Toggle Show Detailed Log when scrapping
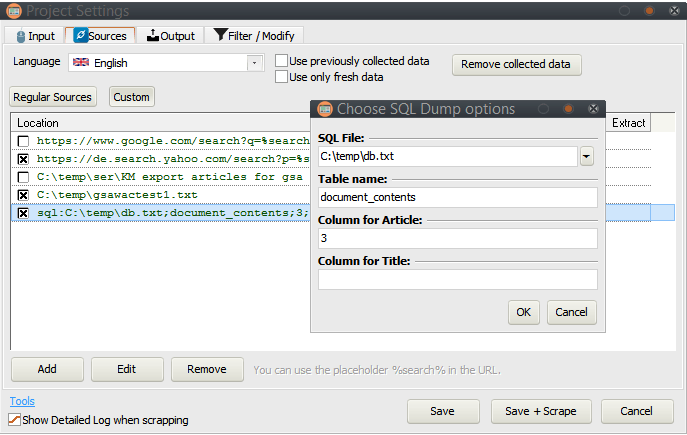Viewport: 687px width, 435px height. click(14, 419)
